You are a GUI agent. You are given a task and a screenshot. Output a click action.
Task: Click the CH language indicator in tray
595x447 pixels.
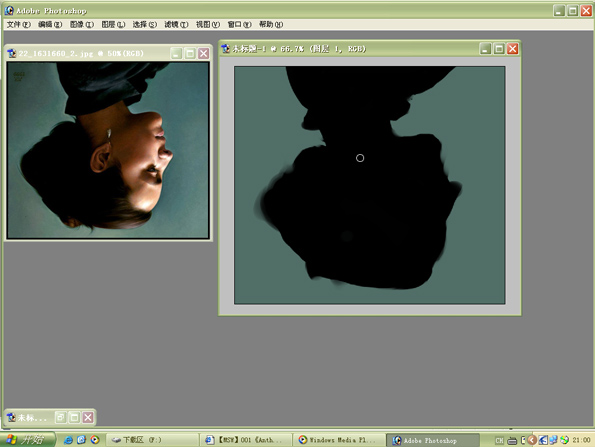[499, 440]
